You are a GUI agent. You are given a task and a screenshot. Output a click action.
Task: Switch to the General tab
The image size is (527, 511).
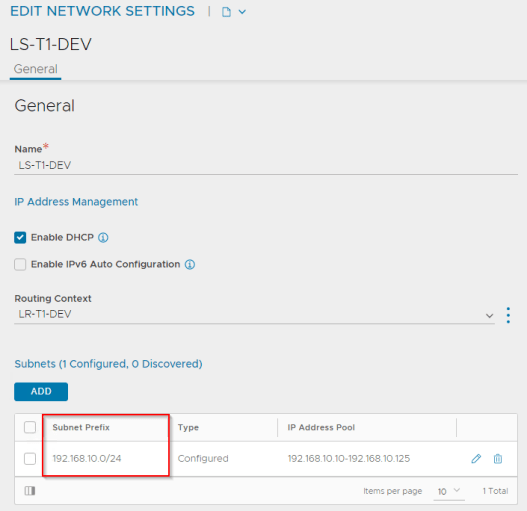(36, 69)
